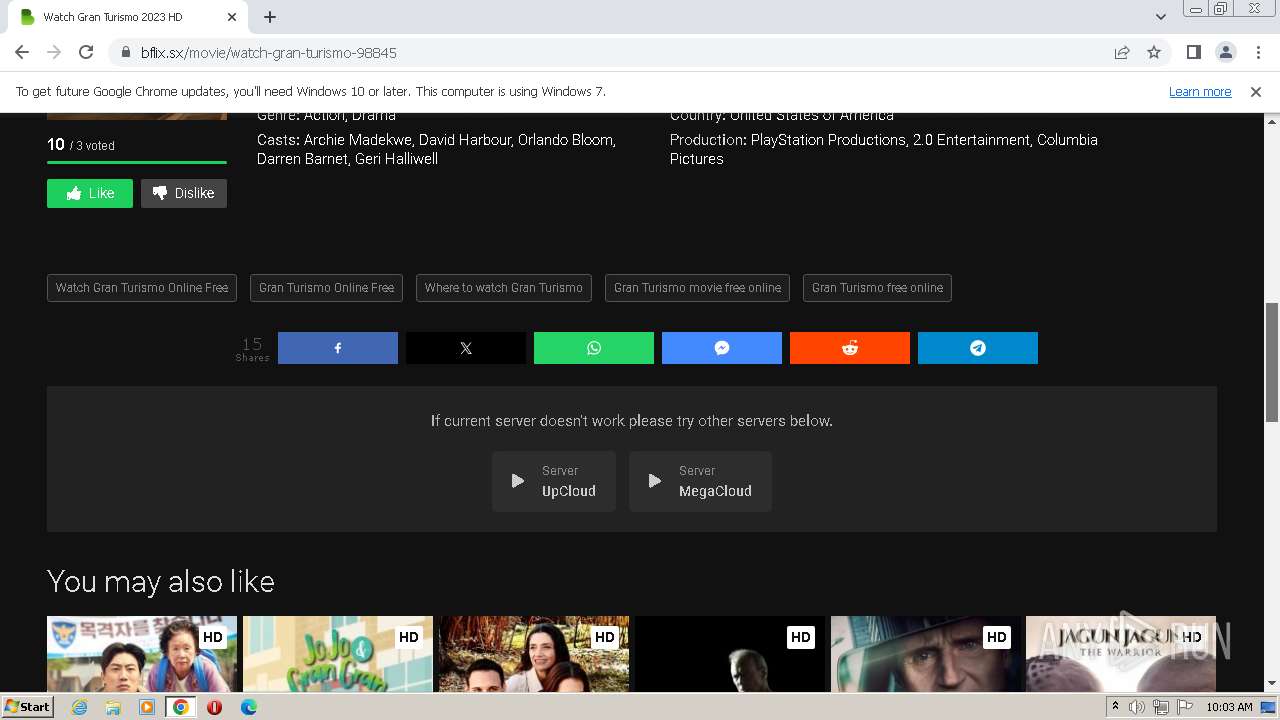Show hidden system tray icons
This screenshot has height=720, width=1280.
click(1115, 707)
